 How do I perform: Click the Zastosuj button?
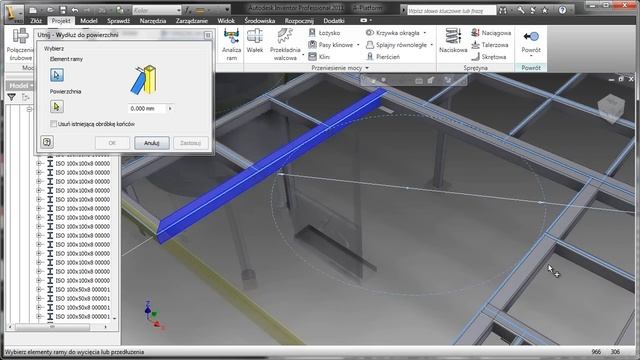pyautogui.click(x=191, y=143)
